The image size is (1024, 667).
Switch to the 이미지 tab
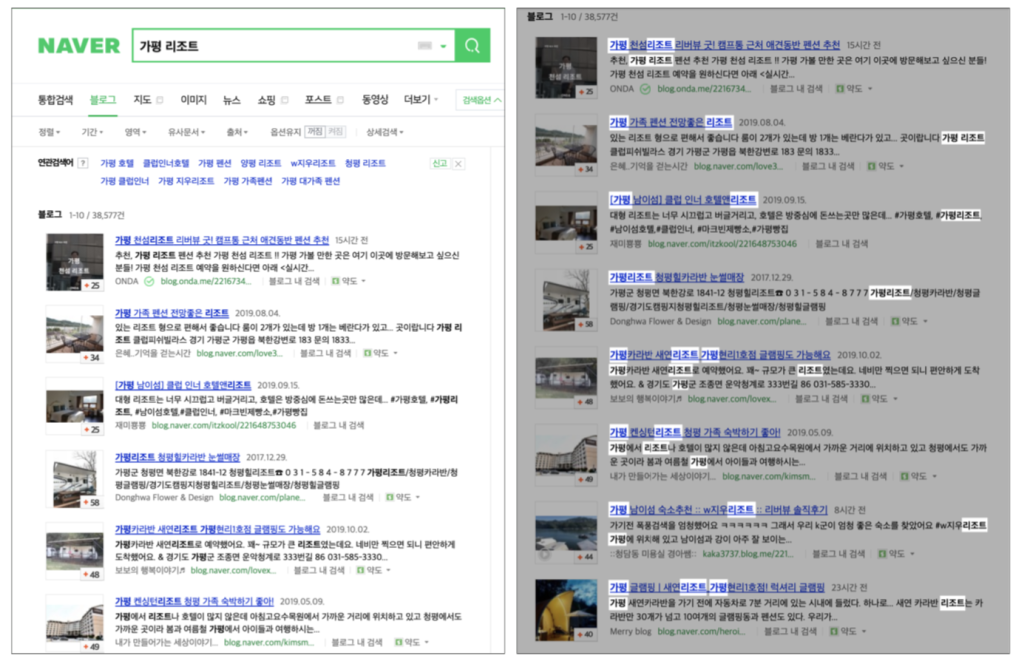(193, 100)
